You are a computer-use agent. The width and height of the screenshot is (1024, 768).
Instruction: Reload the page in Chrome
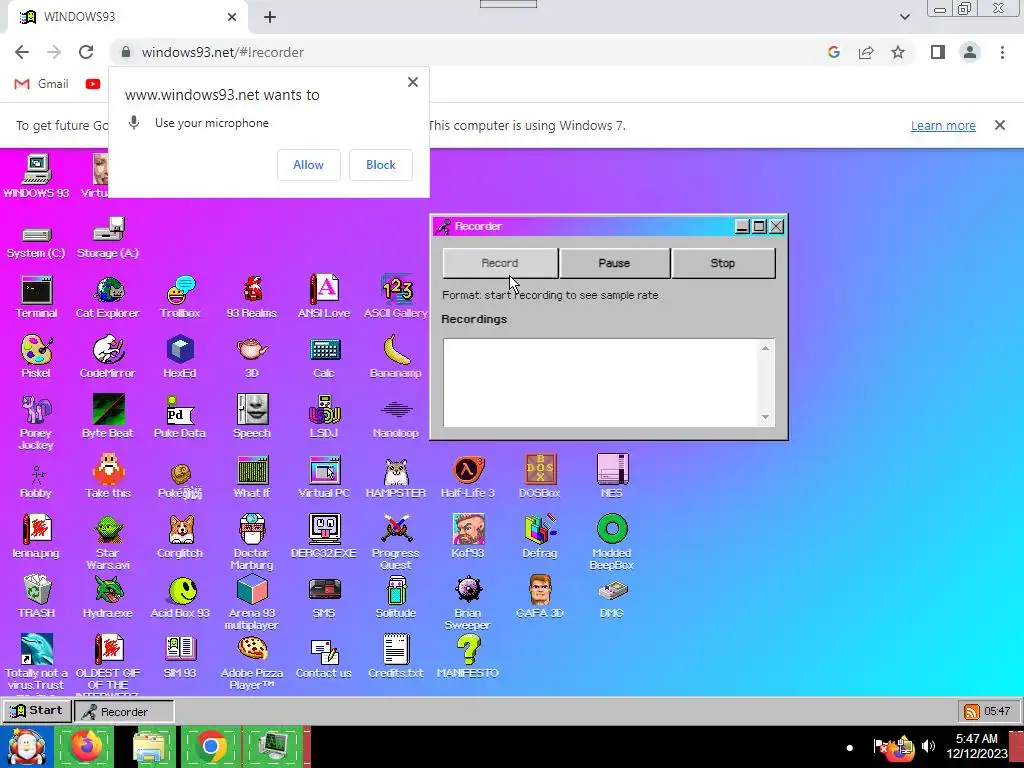[86, 52]
